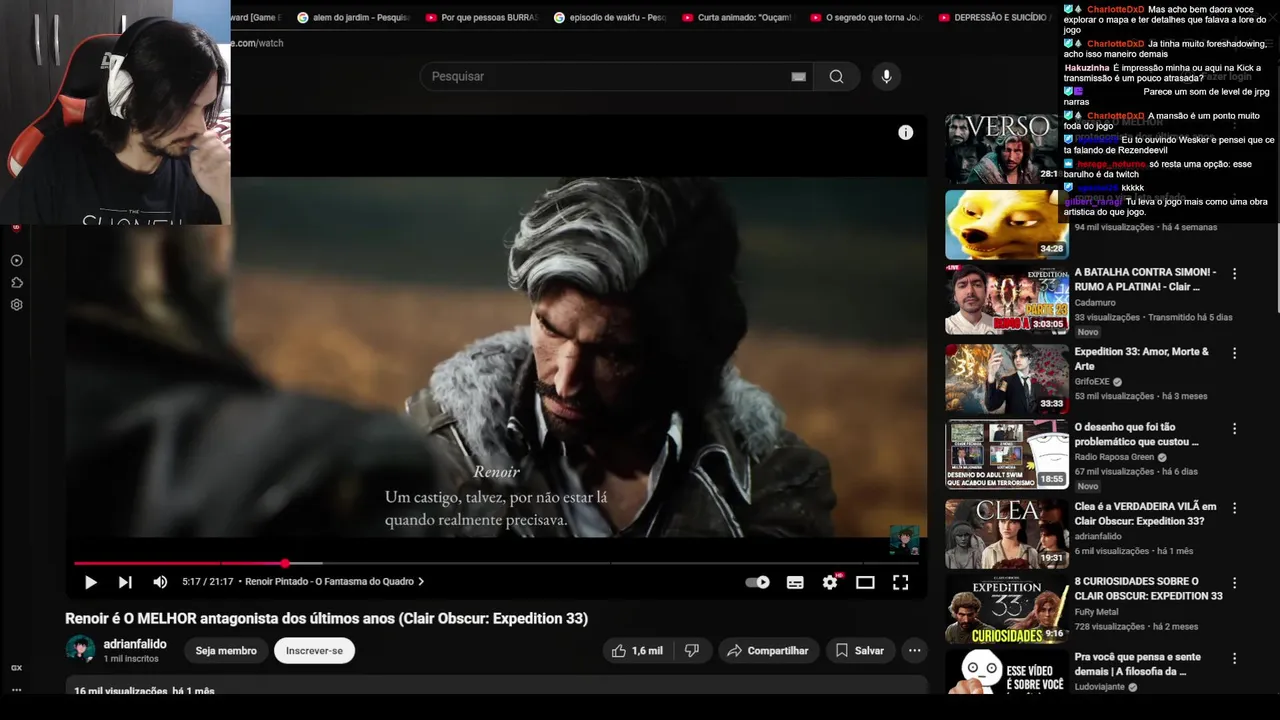Click the Inscrever-se subscribe button
The width and height of the screenshot is (1280, 720).
pyautogui.click(x=314, y=651)
